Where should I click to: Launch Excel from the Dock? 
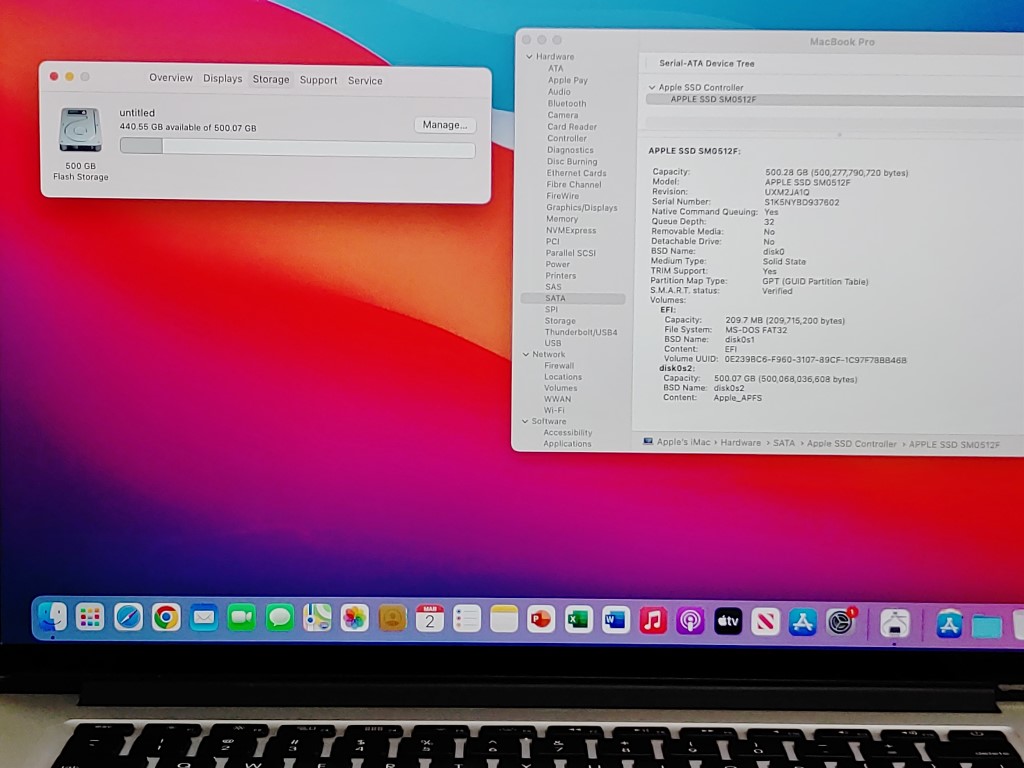point(578,620)
